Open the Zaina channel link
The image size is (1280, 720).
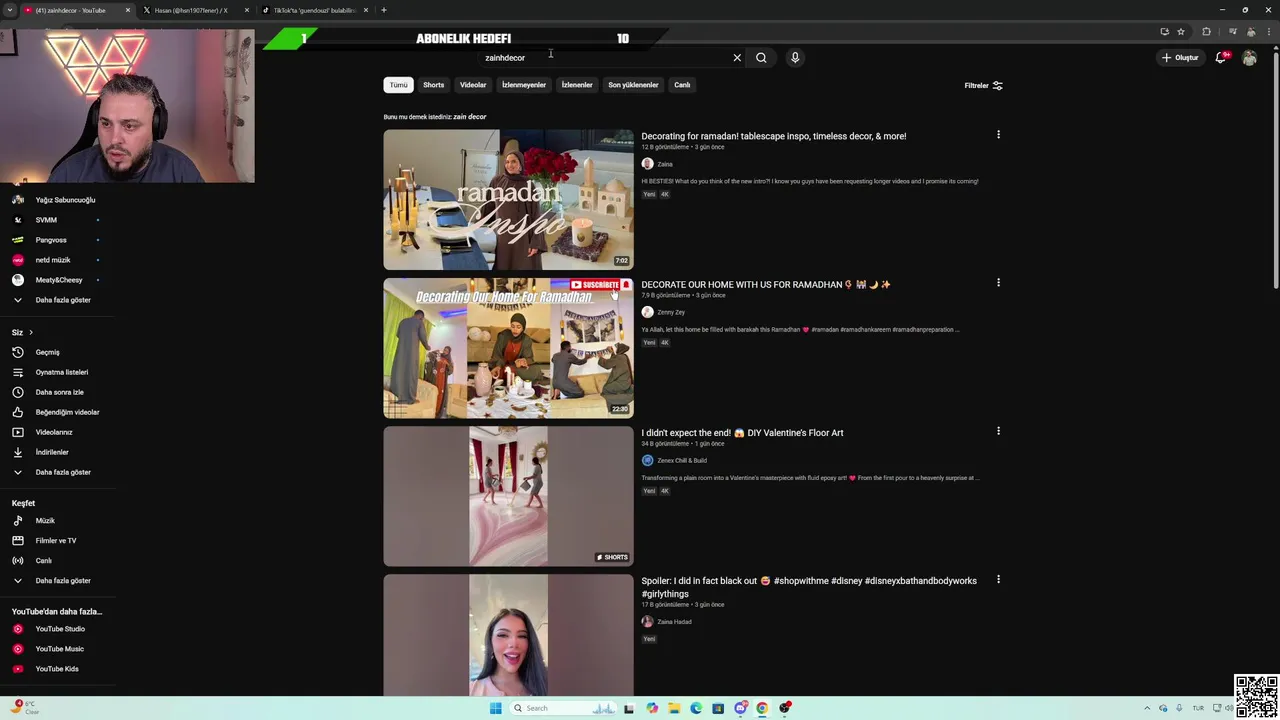(665, 164)
